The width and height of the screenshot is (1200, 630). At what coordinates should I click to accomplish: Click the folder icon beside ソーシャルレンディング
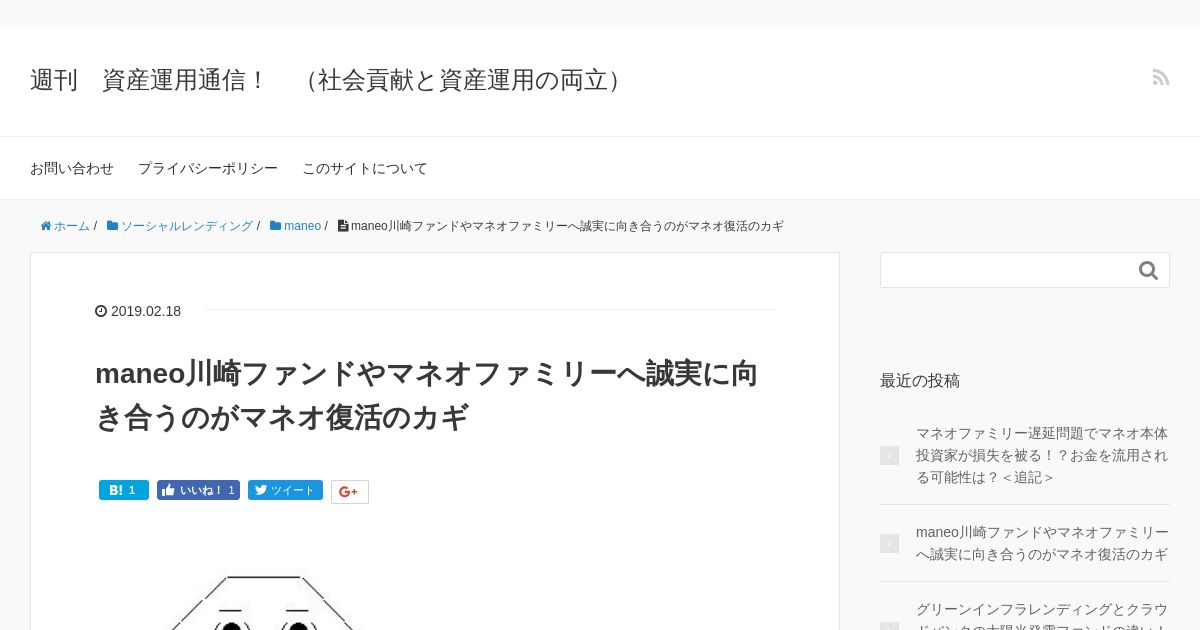(x=113, y=226)
